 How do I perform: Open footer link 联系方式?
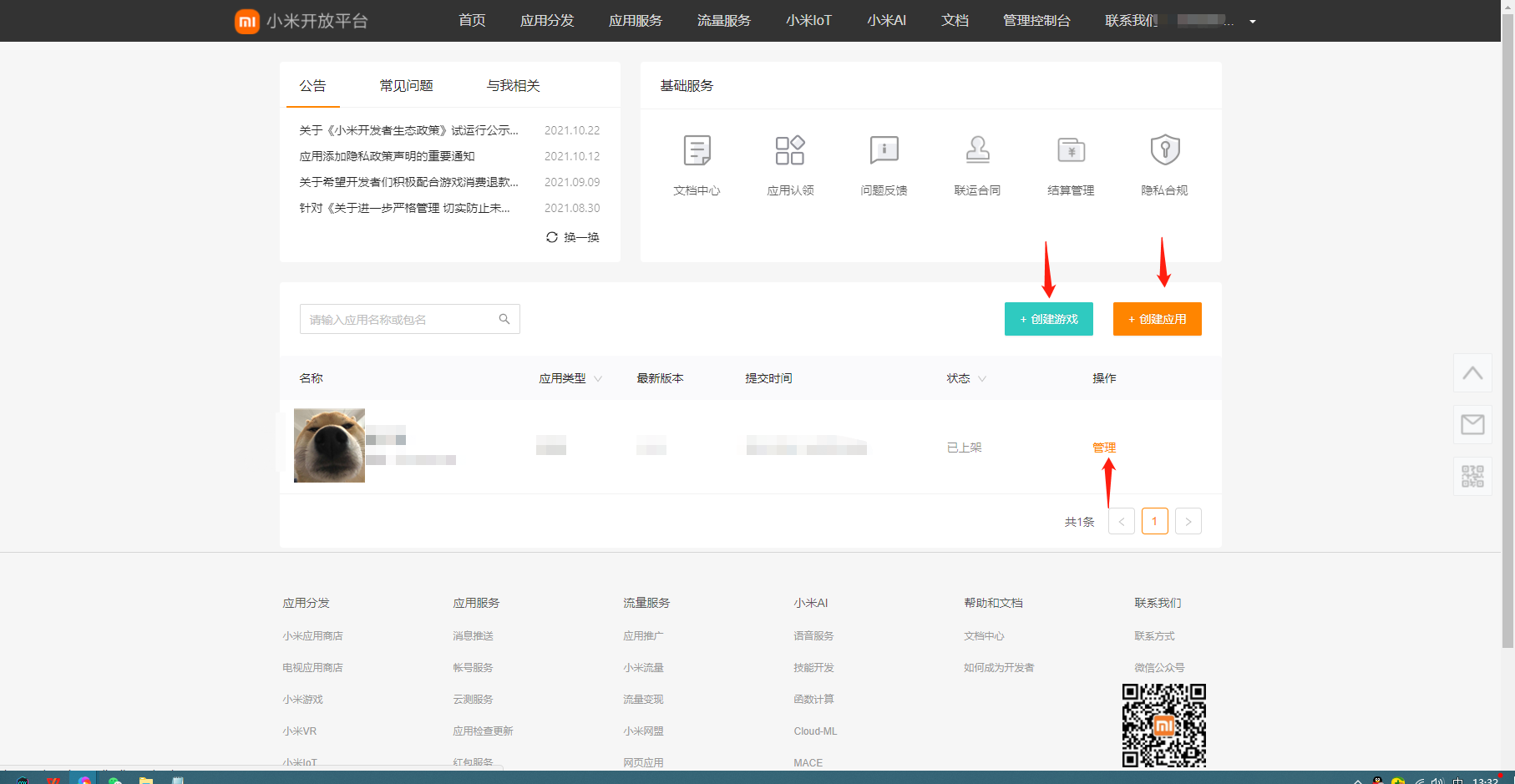coord(1154,636)
